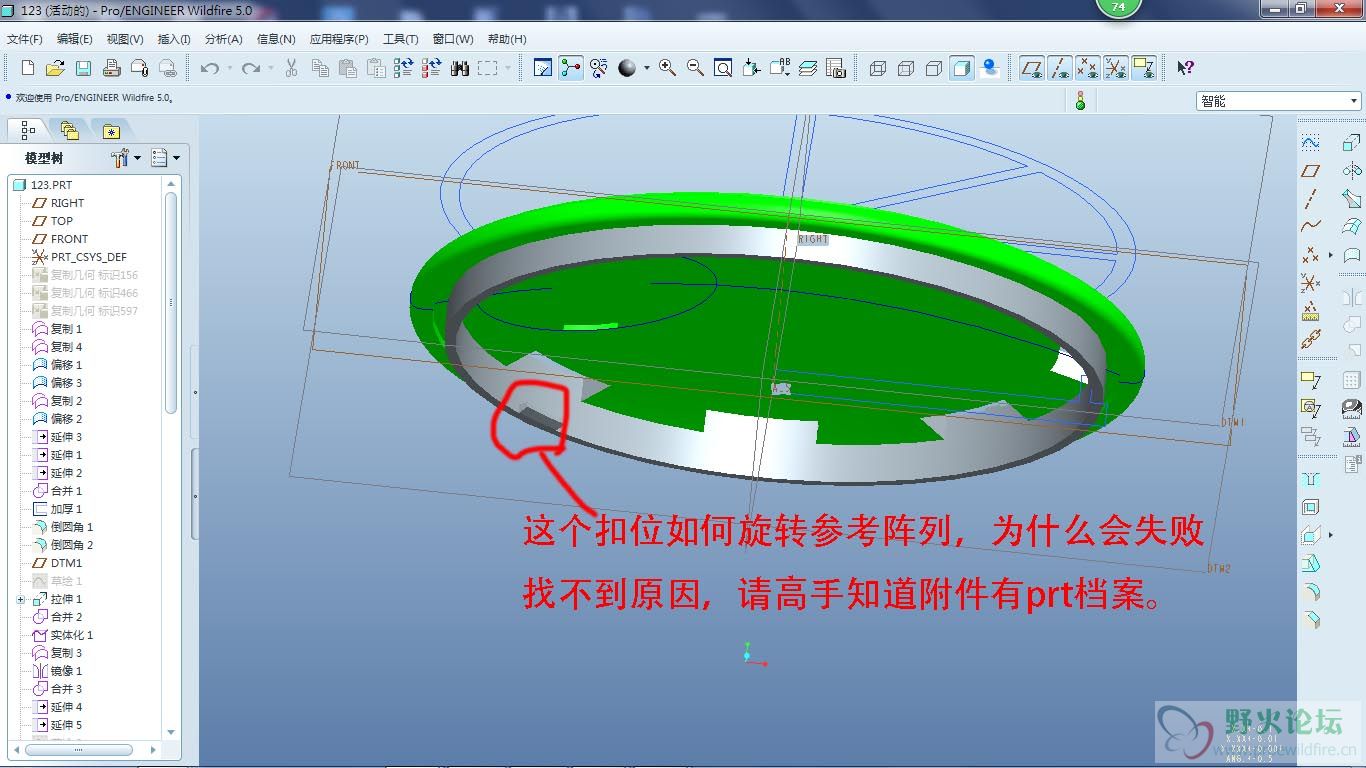
Task: Select 镜像 1 in the model tree
Action: click(67, 671)
